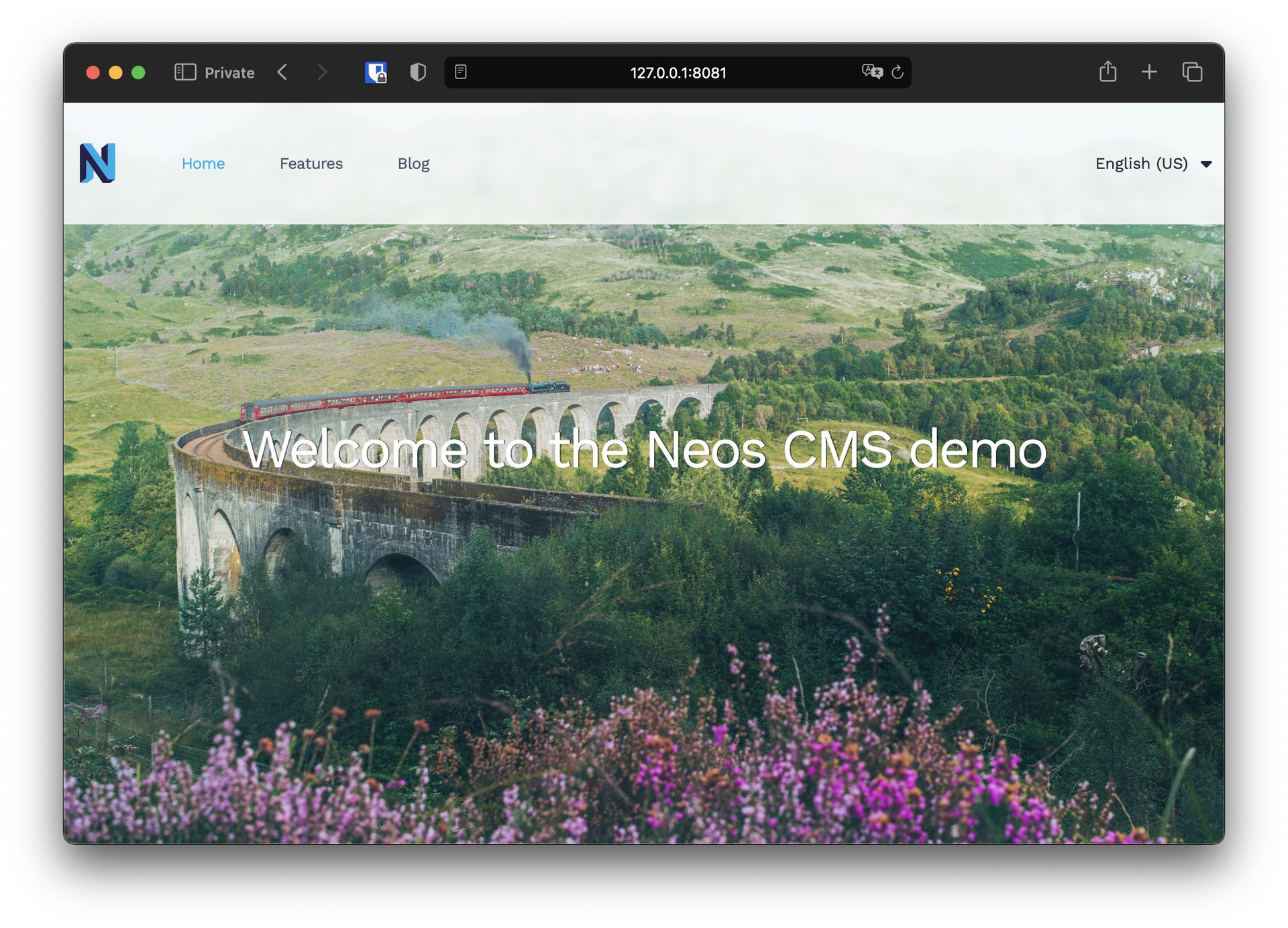Click the language dropdown chevron arrow
This screenshot has height=928, width=1288.
pyautogui.click(x=1206, y=164)
